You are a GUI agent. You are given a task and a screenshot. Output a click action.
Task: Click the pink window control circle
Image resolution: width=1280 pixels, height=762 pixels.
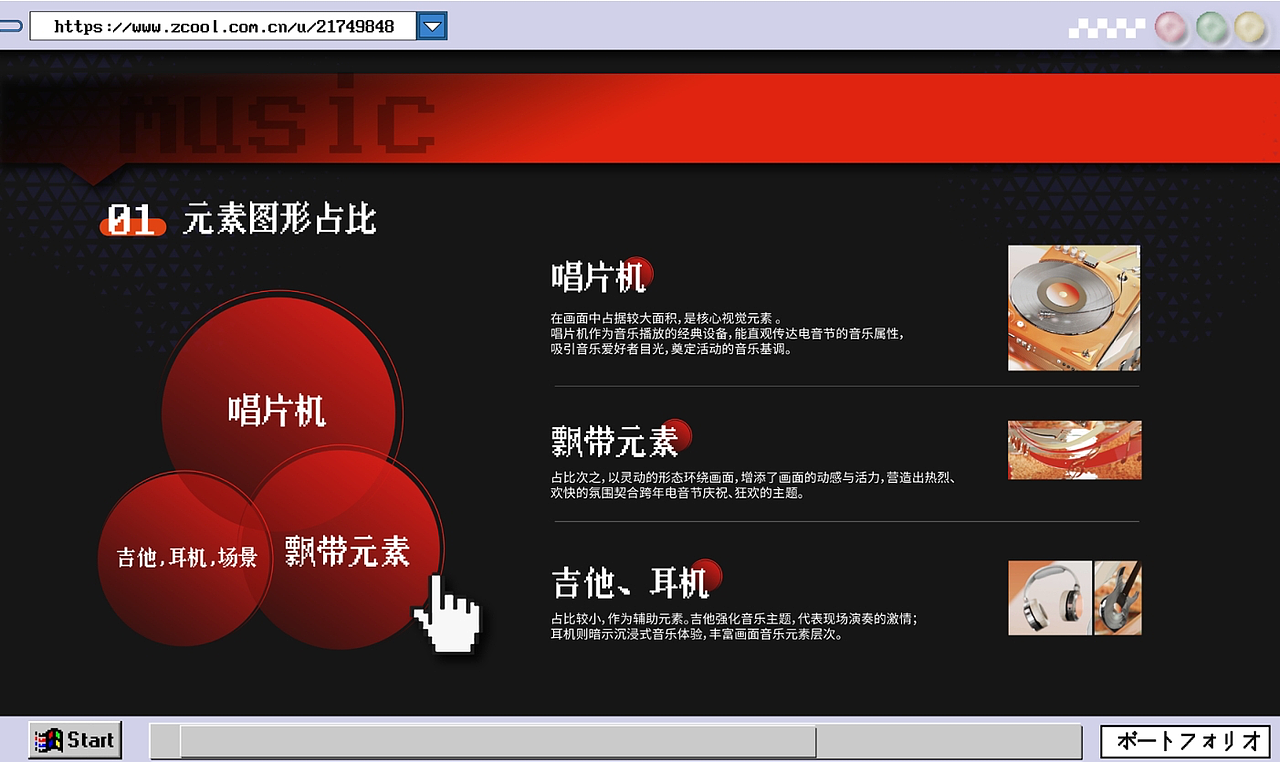[1169, 28]
